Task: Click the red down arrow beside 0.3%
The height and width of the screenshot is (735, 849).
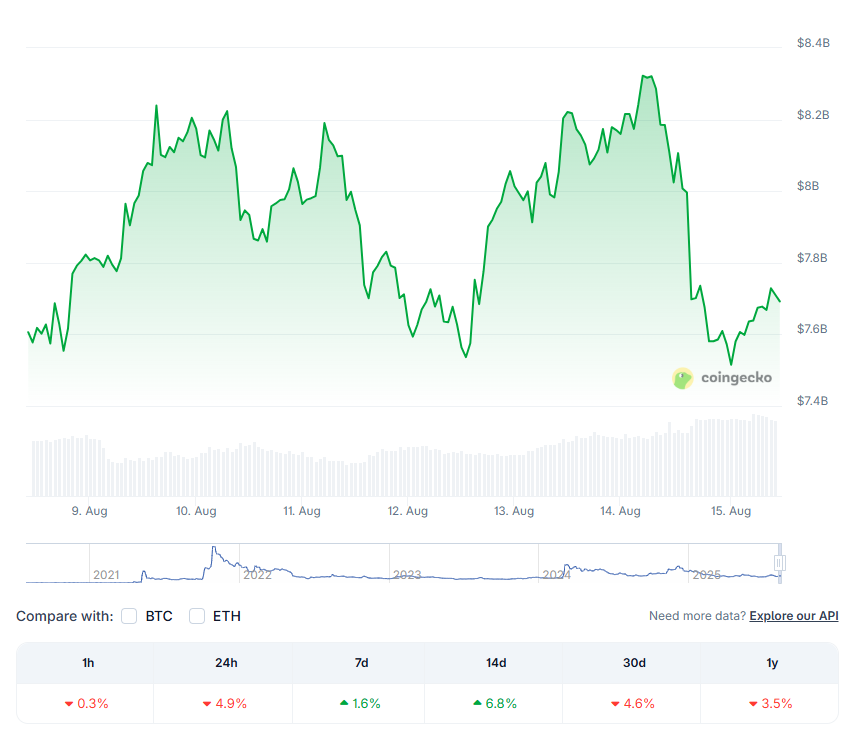Action: [x=69, y=704]
